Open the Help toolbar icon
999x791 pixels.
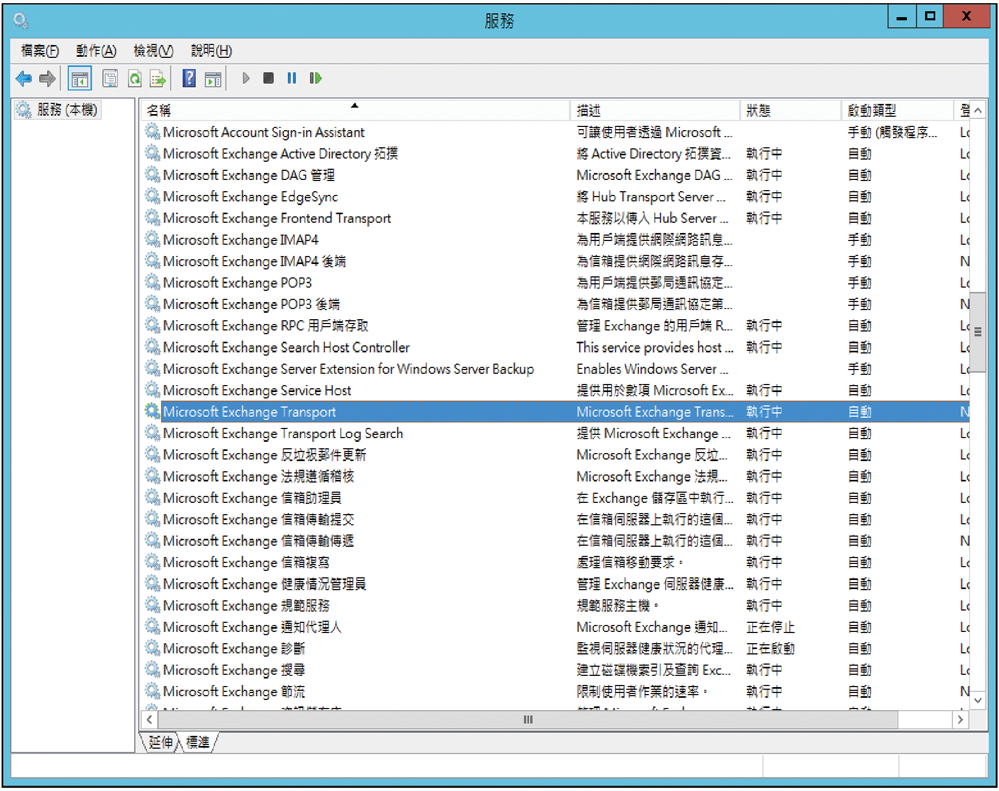[x=189, y=78]
